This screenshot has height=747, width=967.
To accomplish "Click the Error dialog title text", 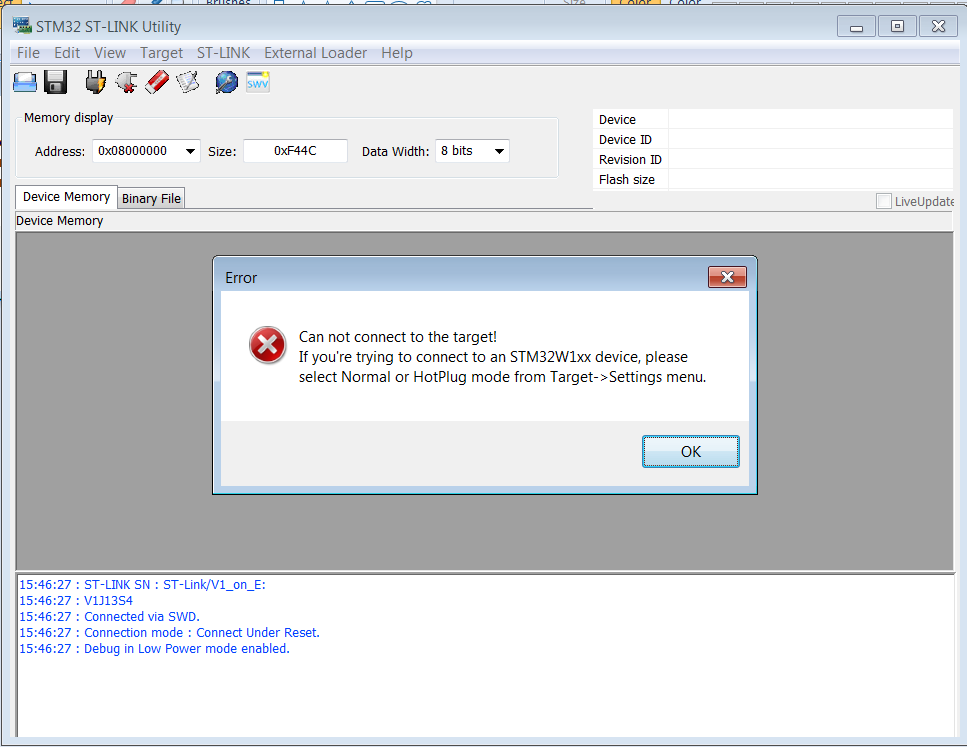I will (x=241, y=278).
